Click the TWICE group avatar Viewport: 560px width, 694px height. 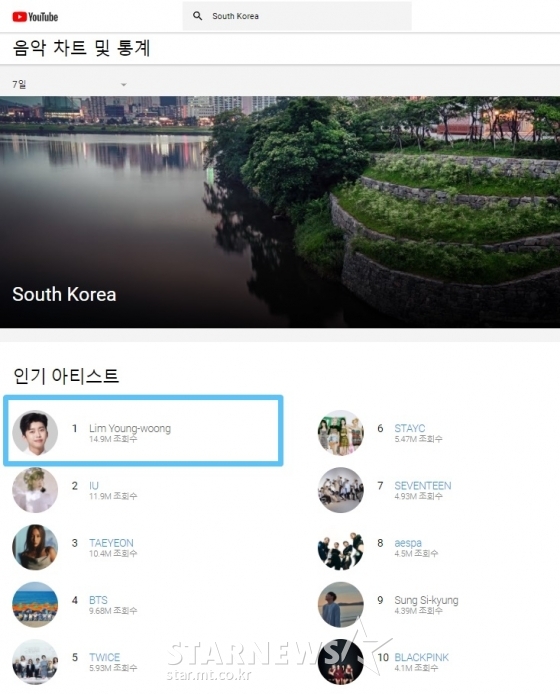click(x=35, y=661)
